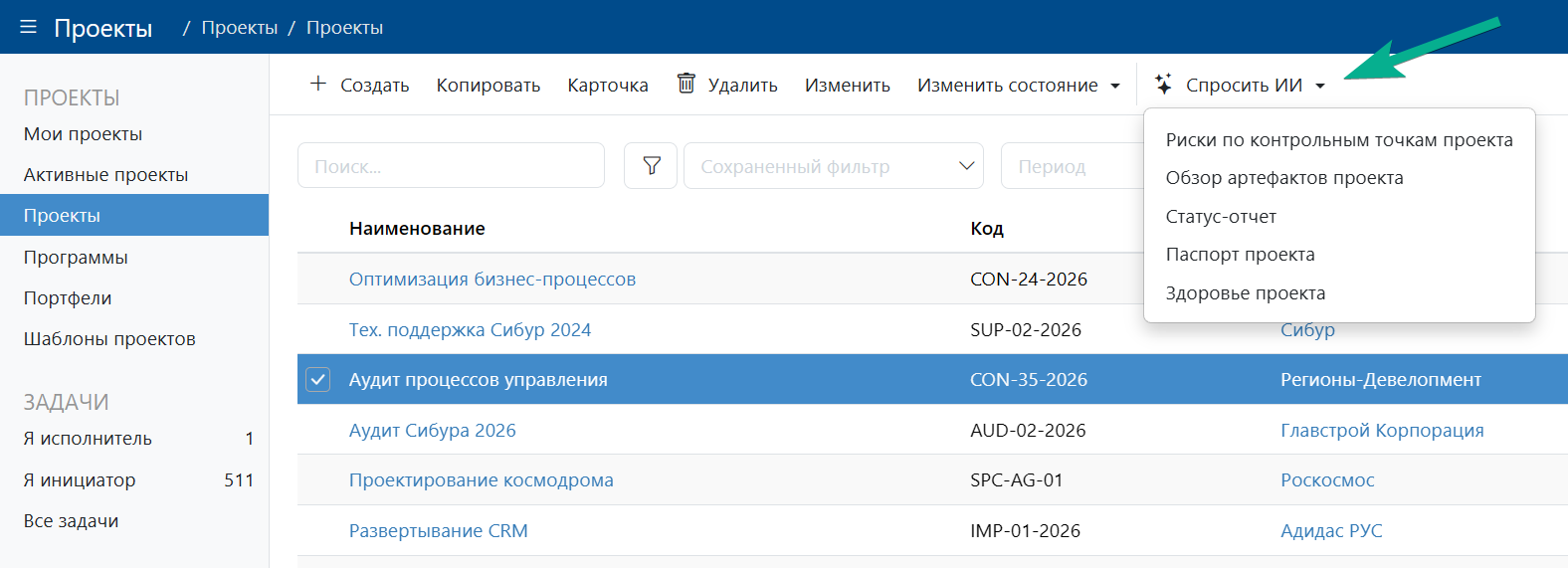Choose Обзор артефактов проекта menu item
The image size is (1568, 568).
[1284, 178]
